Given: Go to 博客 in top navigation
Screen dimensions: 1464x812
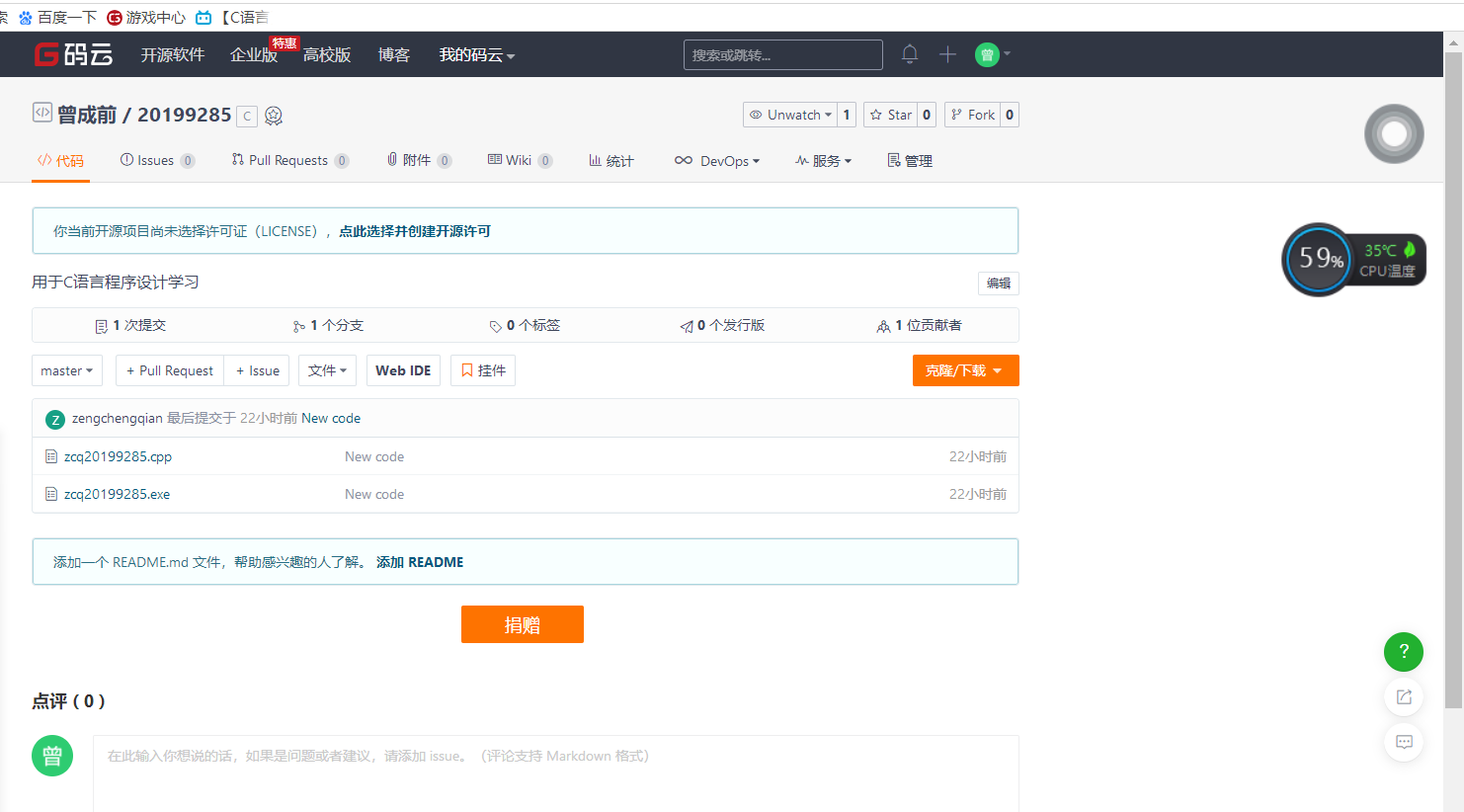Looking at the screenshot, I should click(x=394, y=54).
